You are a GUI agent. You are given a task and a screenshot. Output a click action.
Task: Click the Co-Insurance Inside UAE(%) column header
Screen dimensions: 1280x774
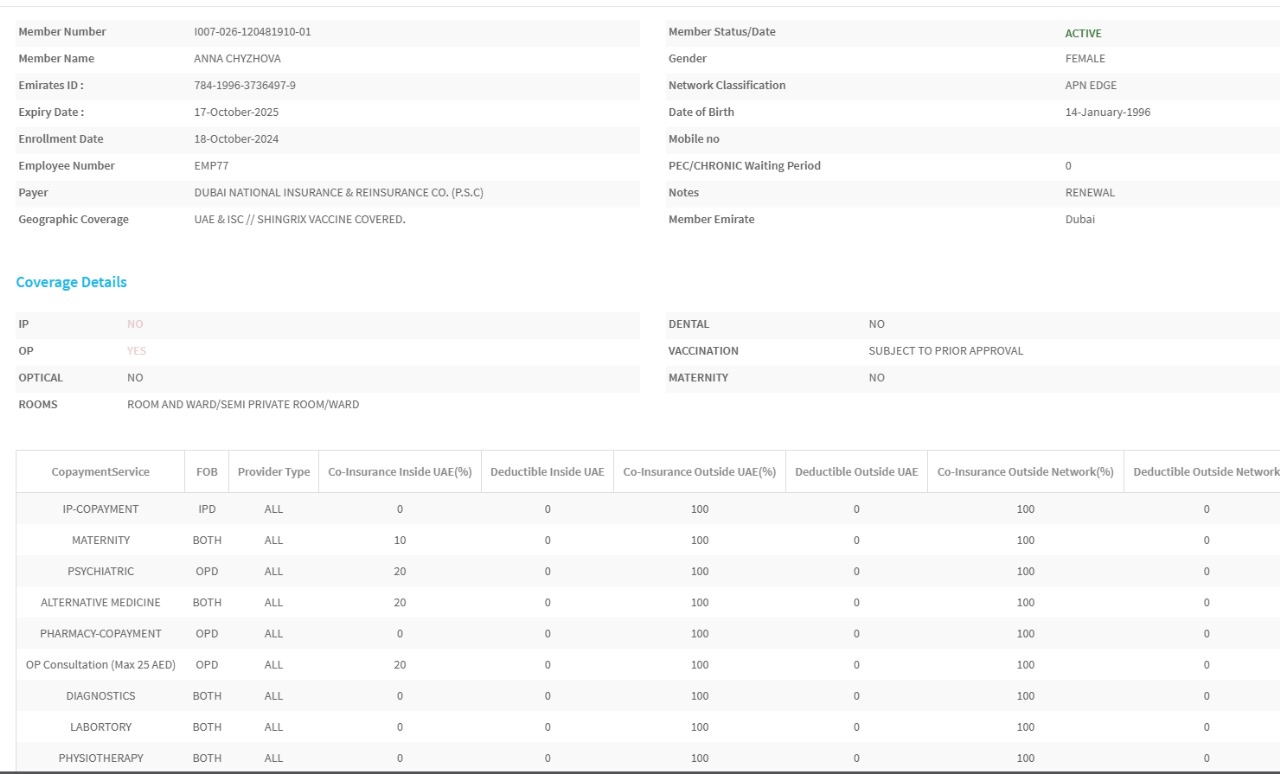pos(400,472)
